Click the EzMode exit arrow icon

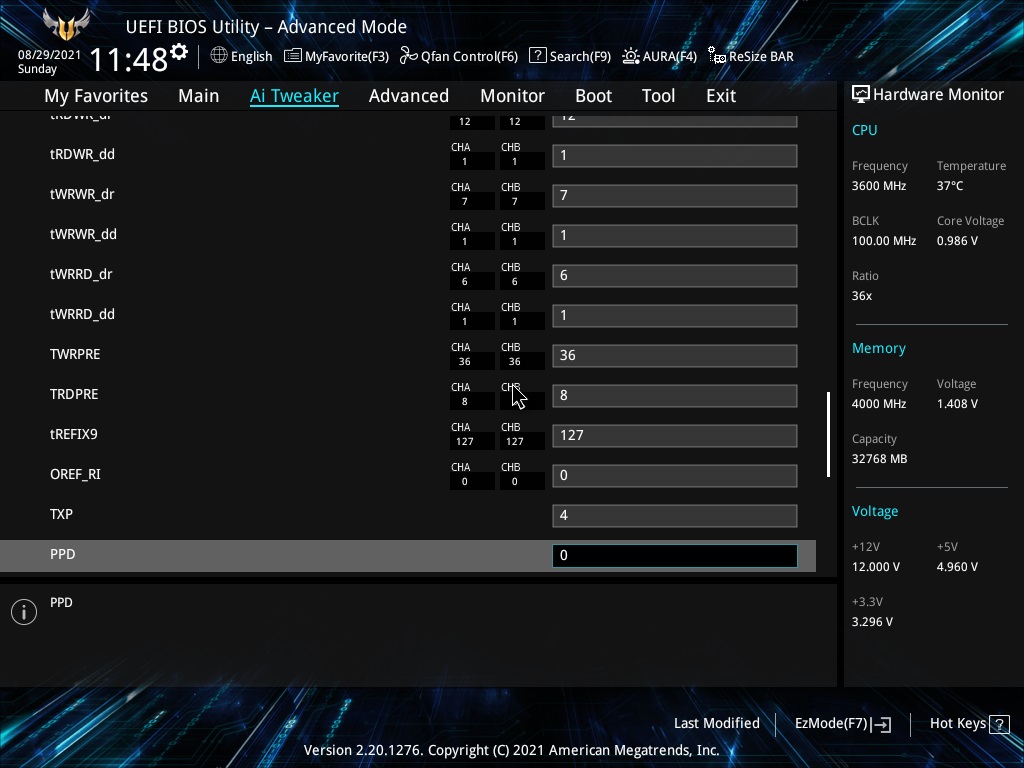pos(881,724)
